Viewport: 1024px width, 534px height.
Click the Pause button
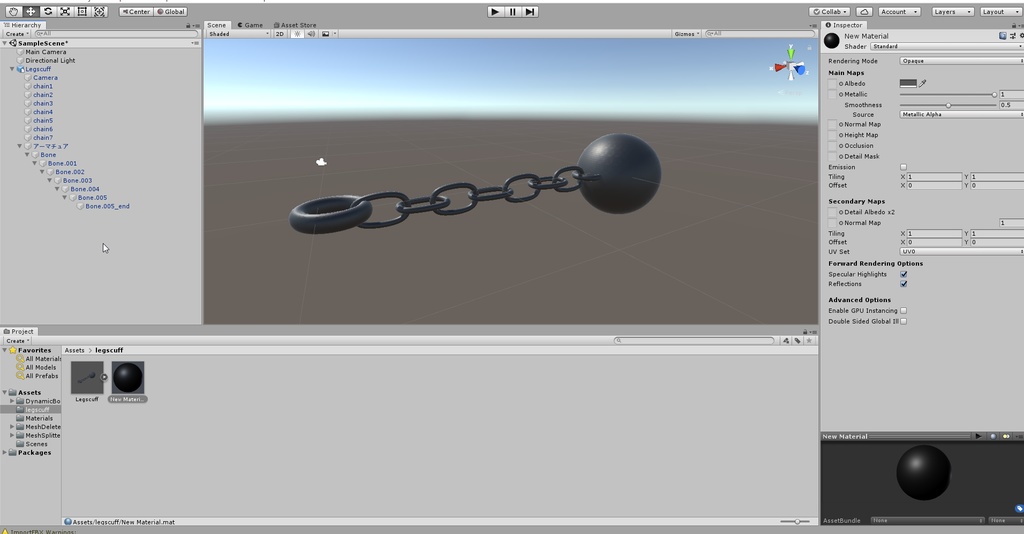(x=513, y=12)
